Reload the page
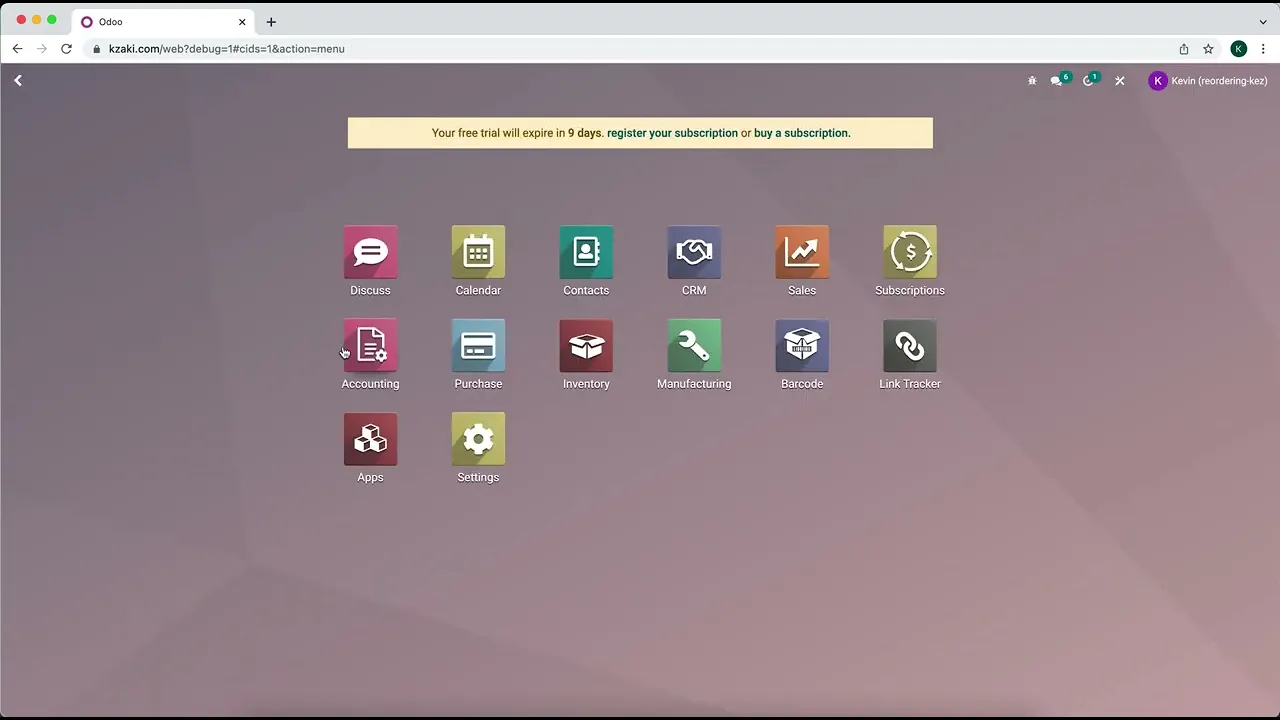 [66, 48]
